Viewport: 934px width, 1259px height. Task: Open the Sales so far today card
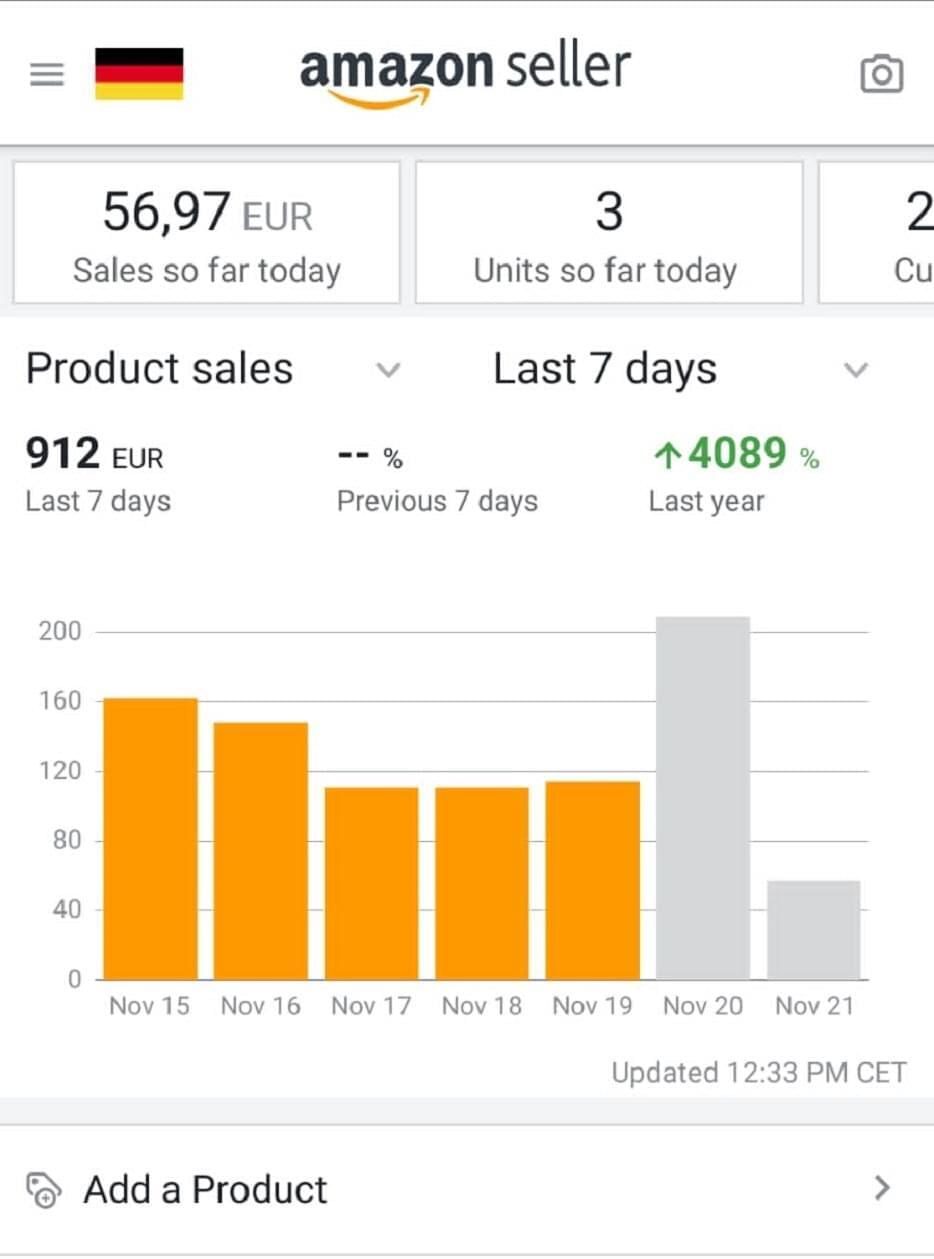(x=206, y=232)
